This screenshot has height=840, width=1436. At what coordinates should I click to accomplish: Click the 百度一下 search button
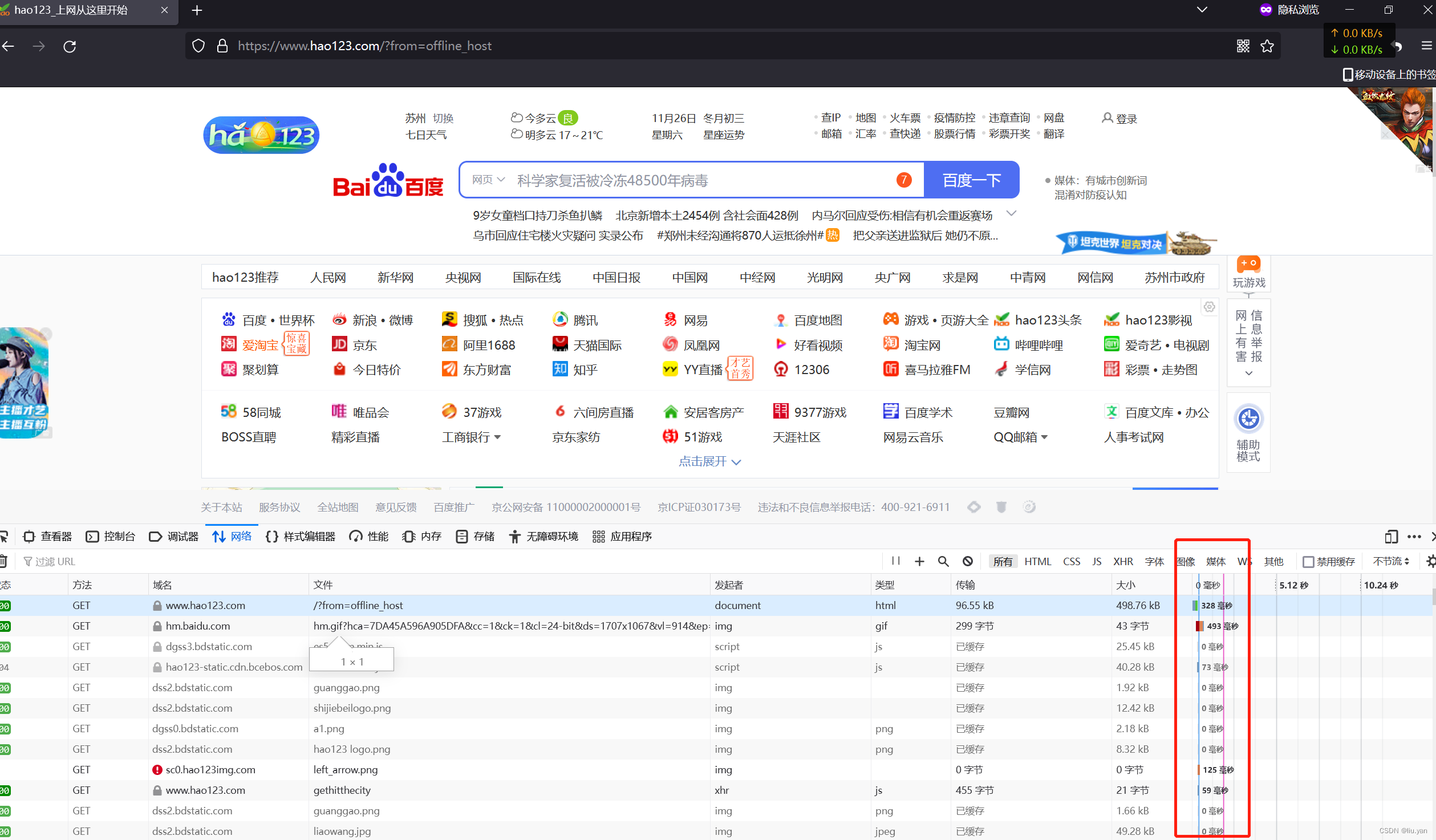(971, 180)
